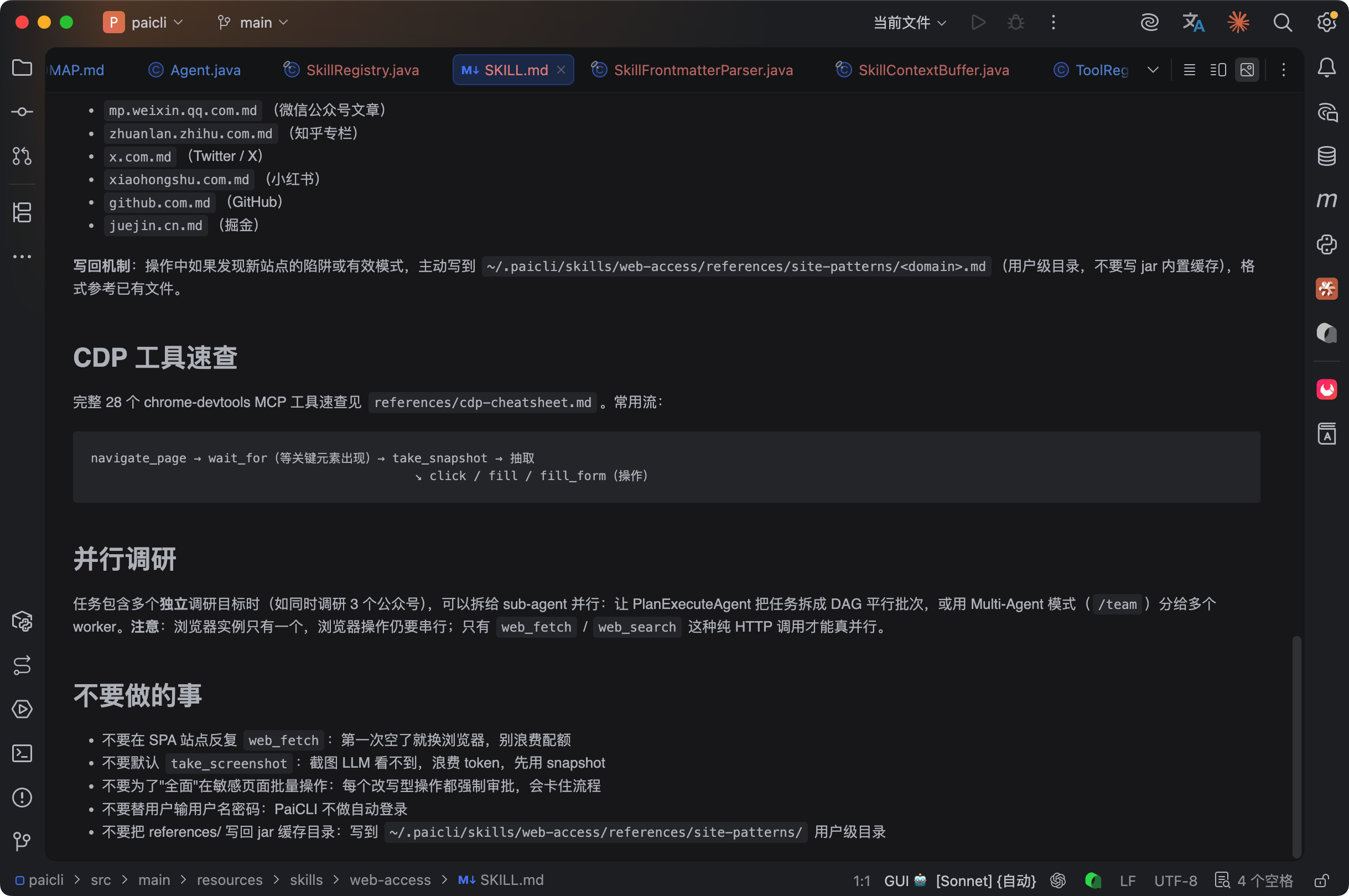Click the resources breadcrumb
Image resolution: width=1349 pixels, height=896 pixels.
230,880
